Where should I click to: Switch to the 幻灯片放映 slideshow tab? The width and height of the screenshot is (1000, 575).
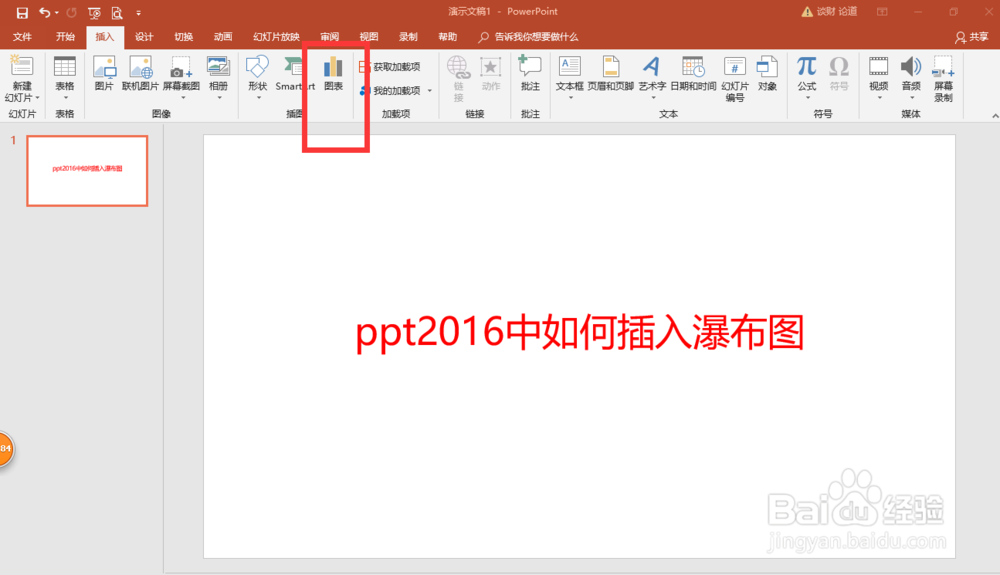point(276,37)
